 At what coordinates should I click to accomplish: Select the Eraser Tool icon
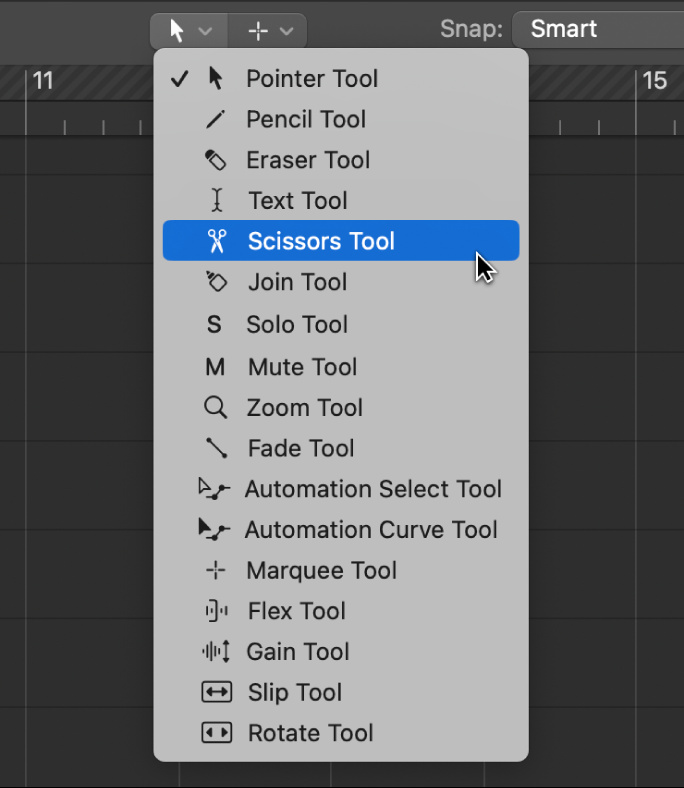click(216, 160)
